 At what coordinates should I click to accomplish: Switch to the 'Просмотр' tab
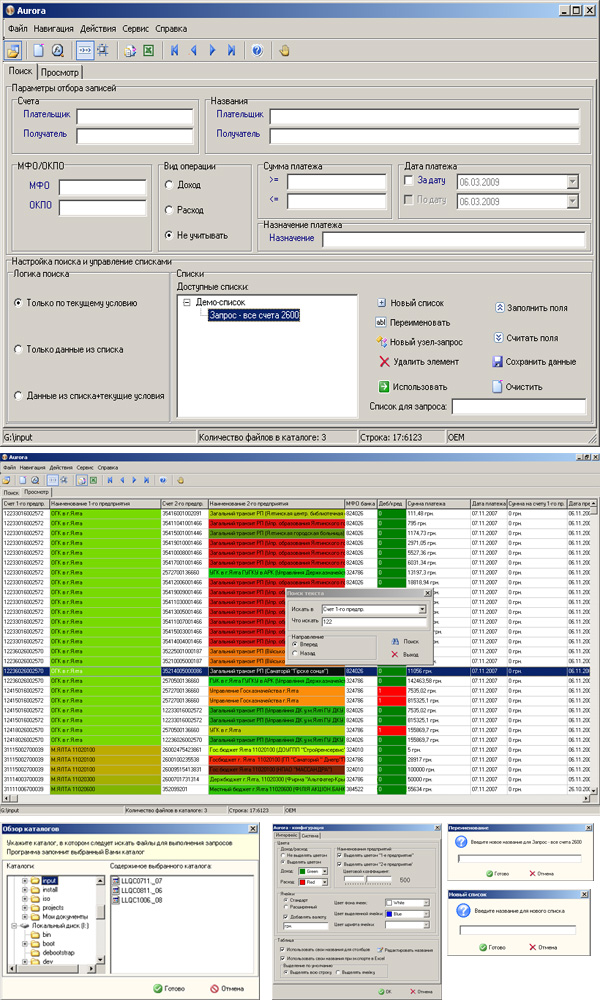coord(61,72)
